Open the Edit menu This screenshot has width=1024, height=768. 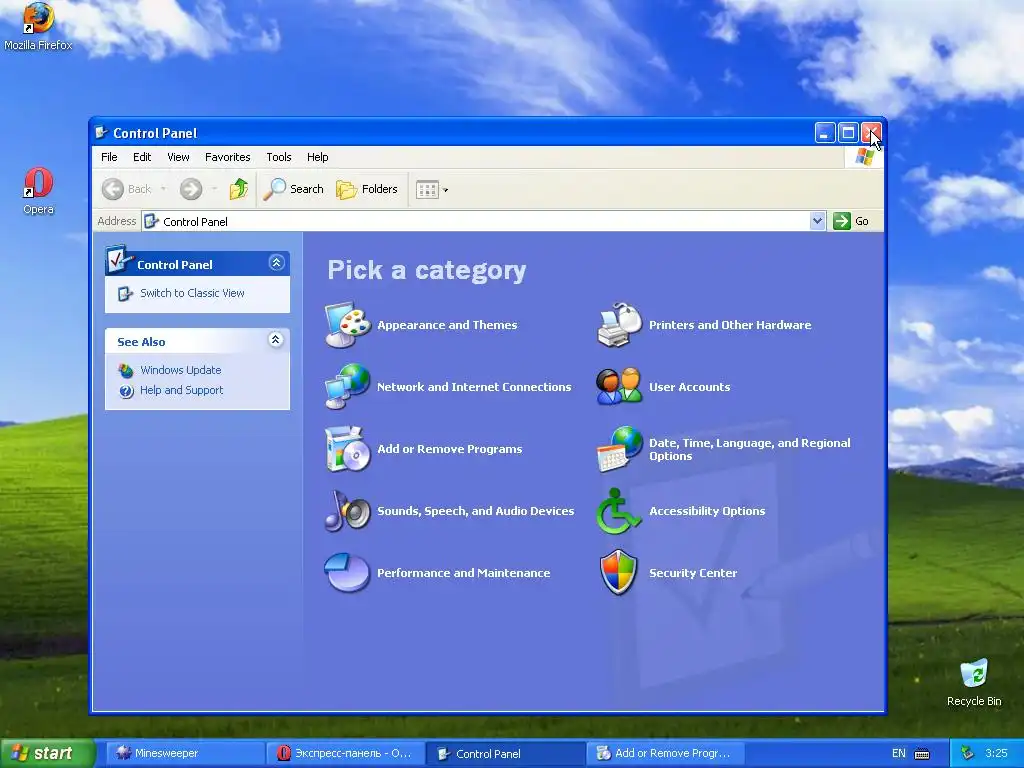142,157
